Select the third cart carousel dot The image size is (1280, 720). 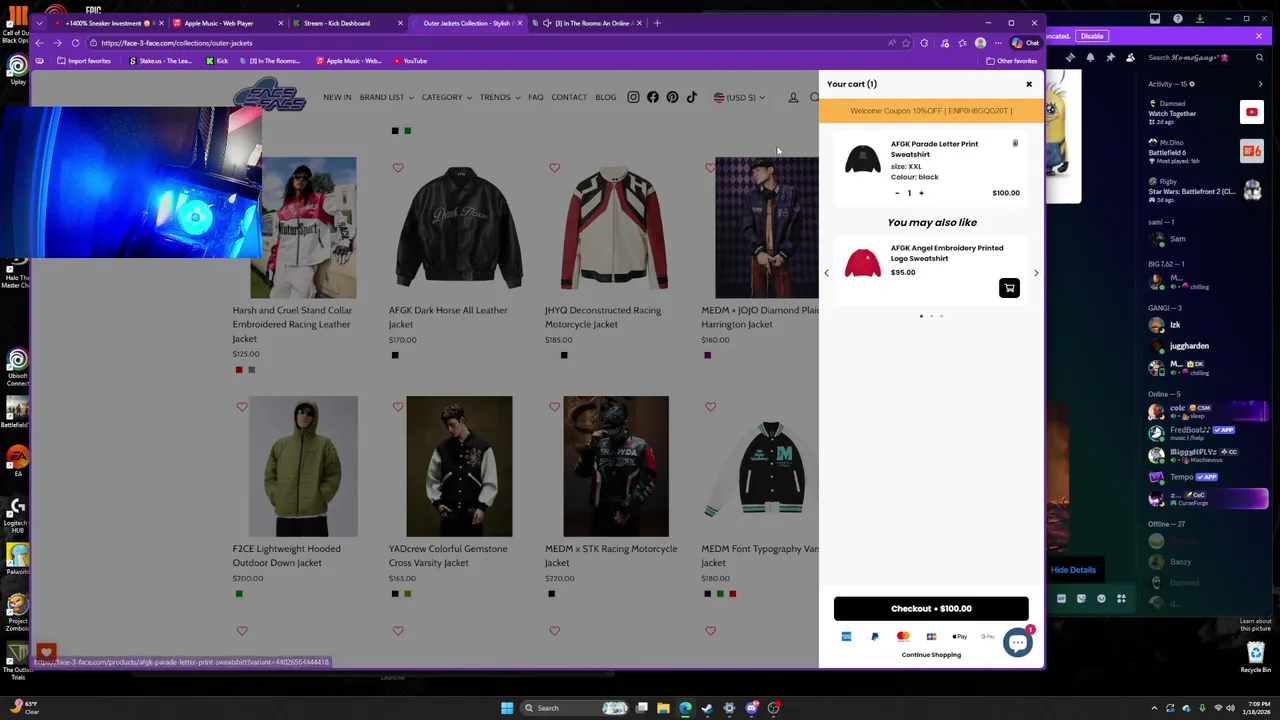(x=941, y=316)
